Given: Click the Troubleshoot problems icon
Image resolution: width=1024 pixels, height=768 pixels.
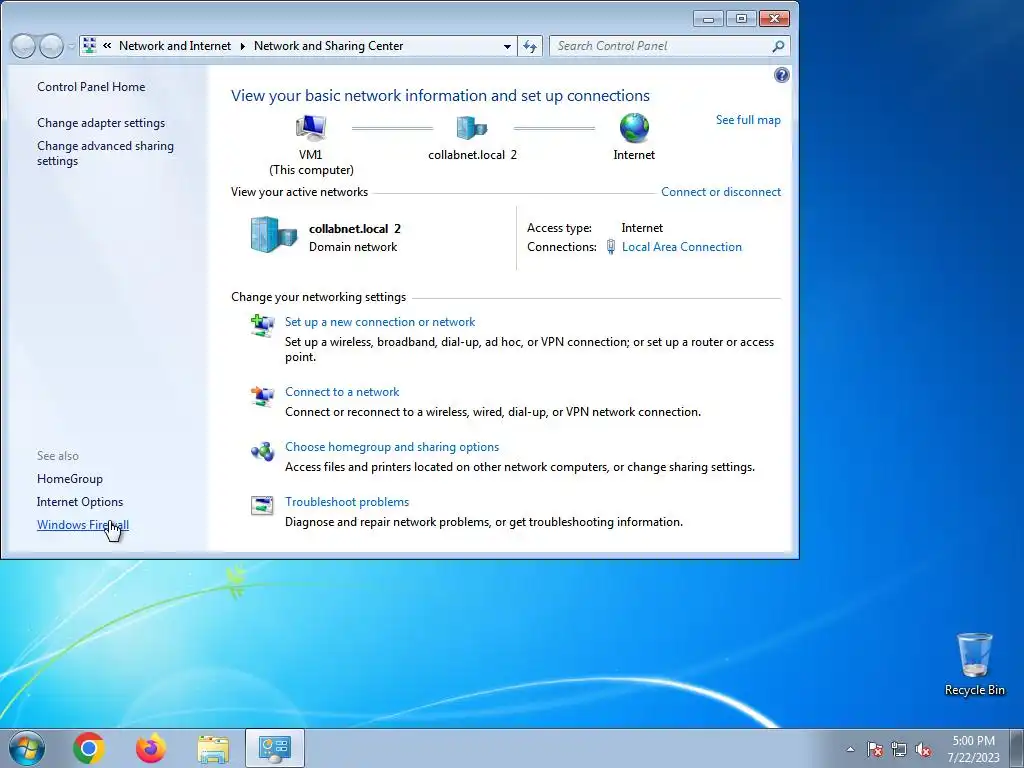Looking at the screenshot, I should (263, 505).
